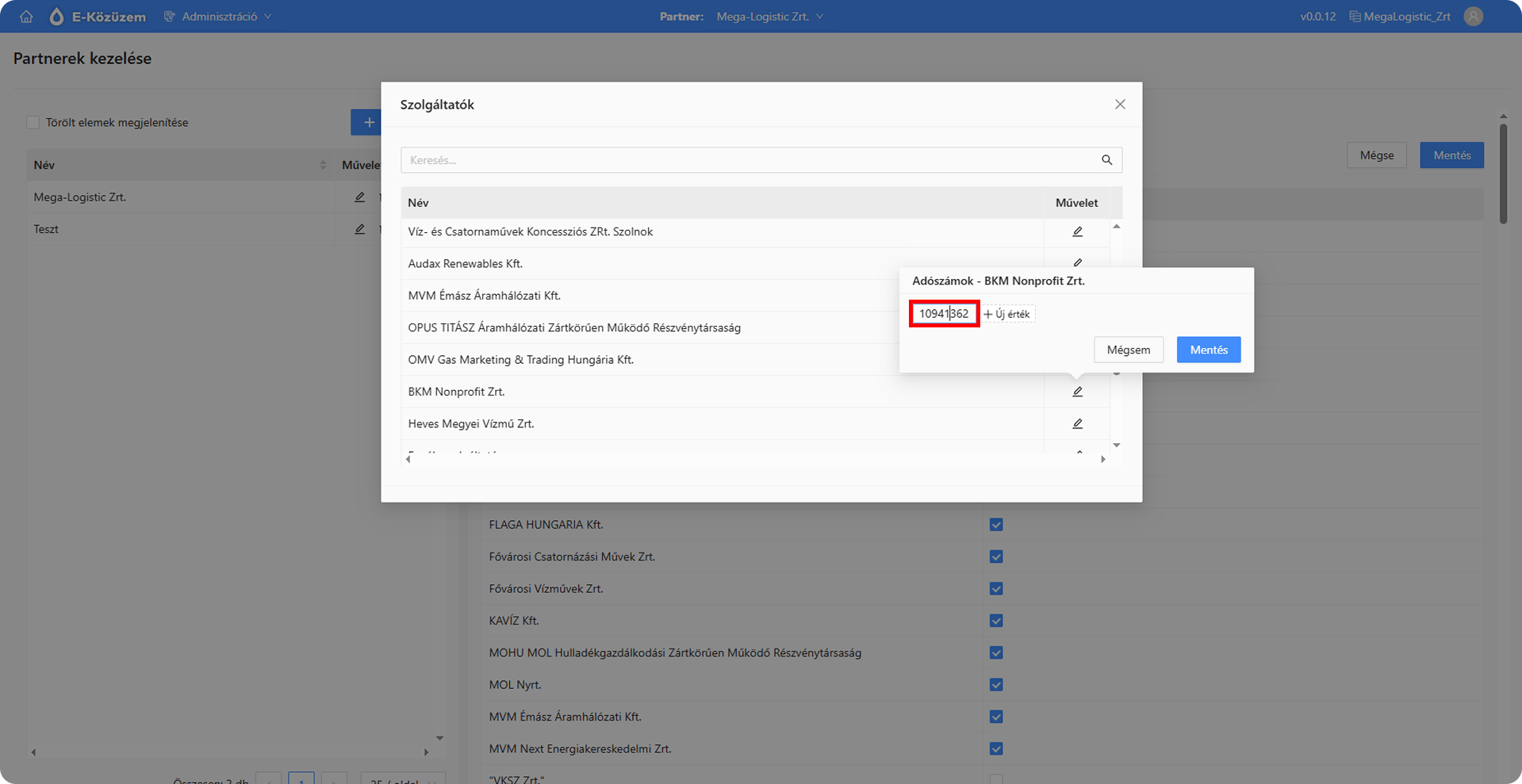Edit the BKM Nonprofit Zrt. row
This screenshot has width=1522, height=784.
click(1077, 392)
